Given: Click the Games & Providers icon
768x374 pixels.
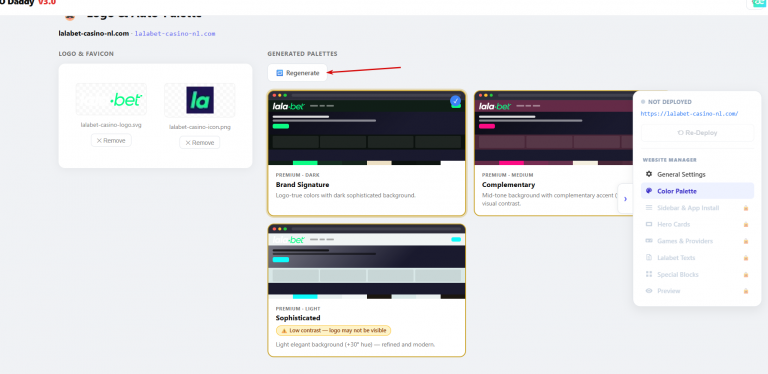Looking at the screenshot, I should [x=649, y=241].
